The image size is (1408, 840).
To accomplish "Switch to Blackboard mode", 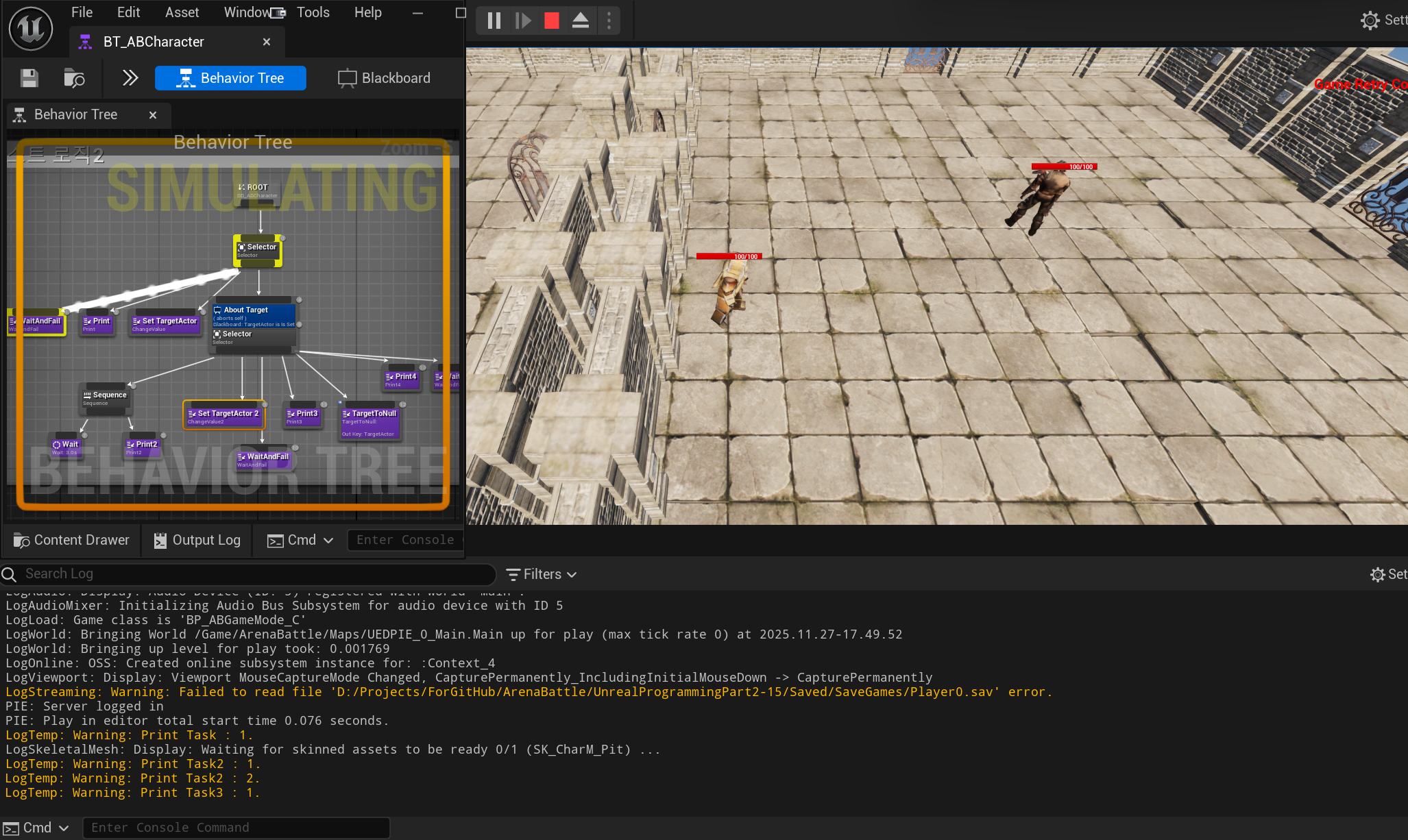I will pyautogui.click(x=385, y=78).
